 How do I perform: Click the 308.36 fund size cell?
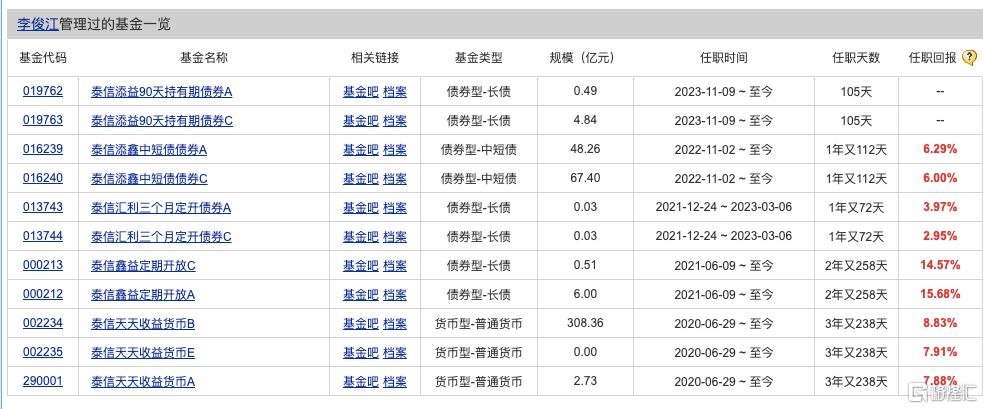tap(585, 323)
